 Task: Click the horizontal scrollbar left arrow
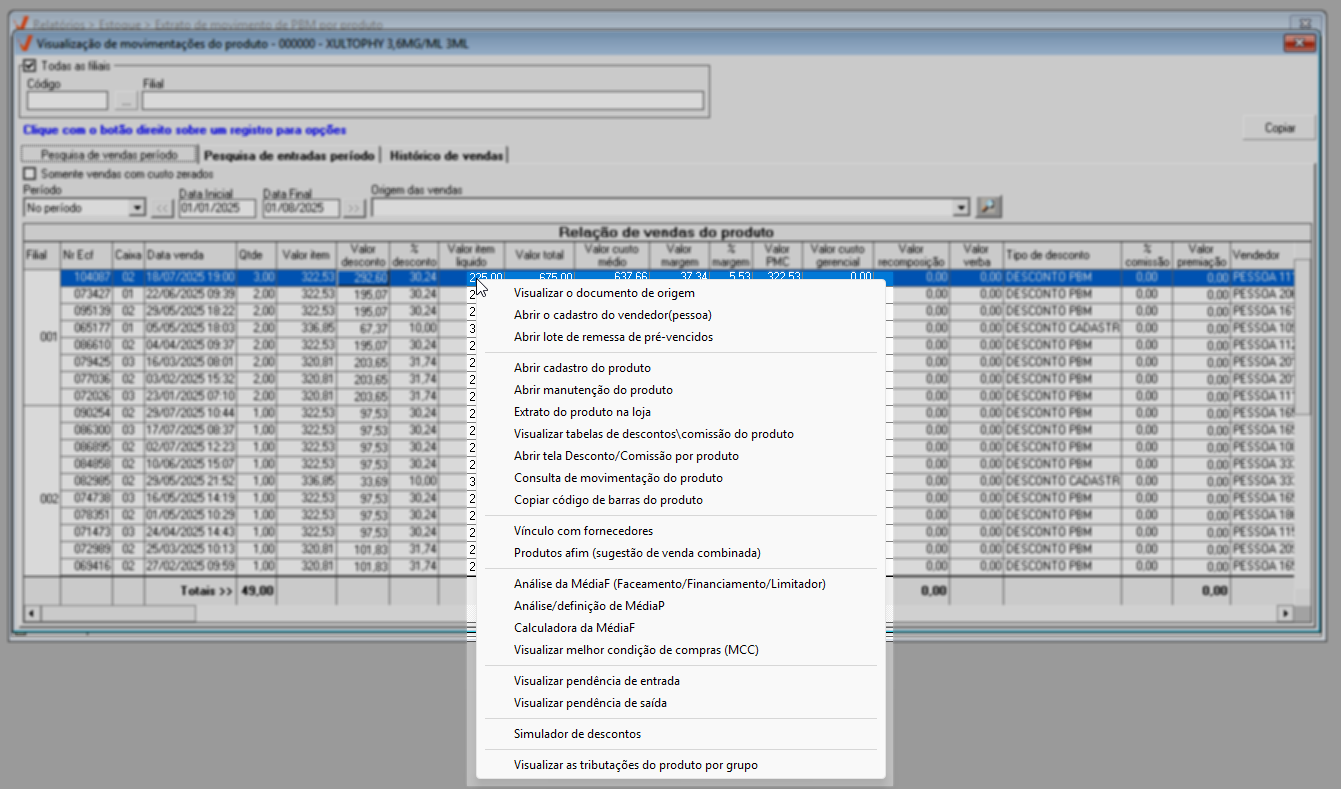click(x=32, y=612)
